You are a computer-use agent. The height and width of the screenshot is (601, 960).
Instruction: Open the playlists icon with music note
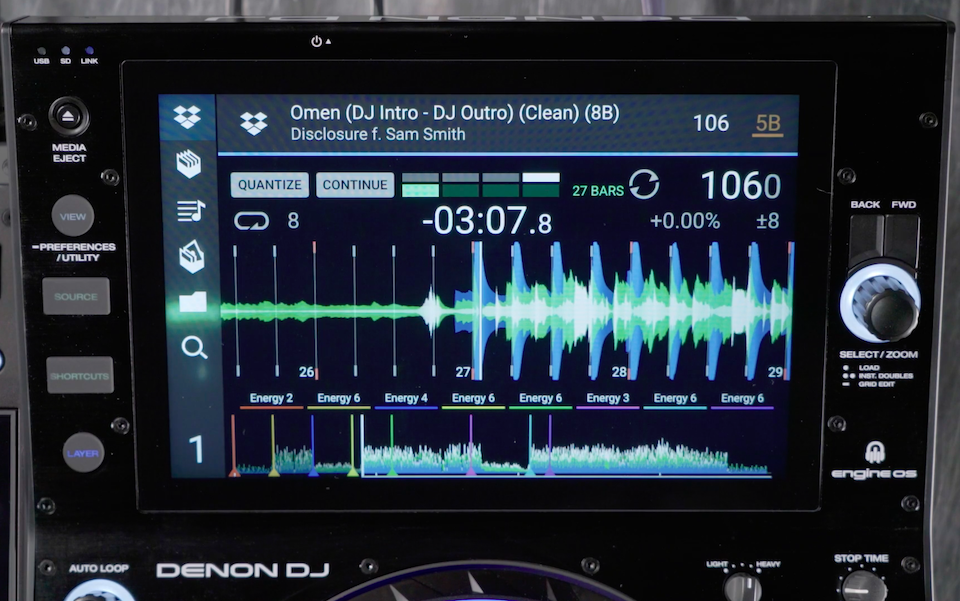coord(190,210)
